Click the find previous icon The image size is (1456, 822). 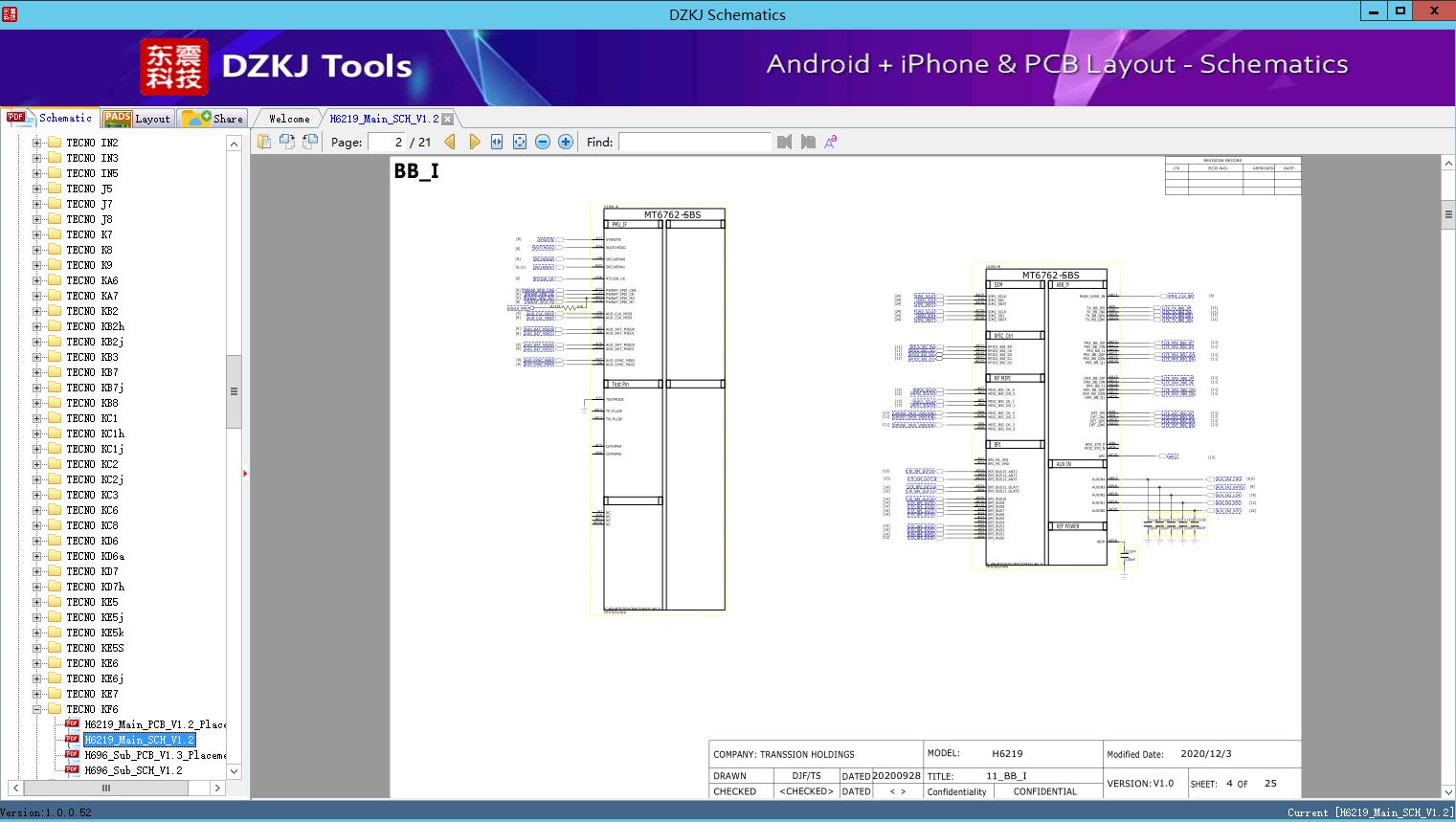click(785, 142)
